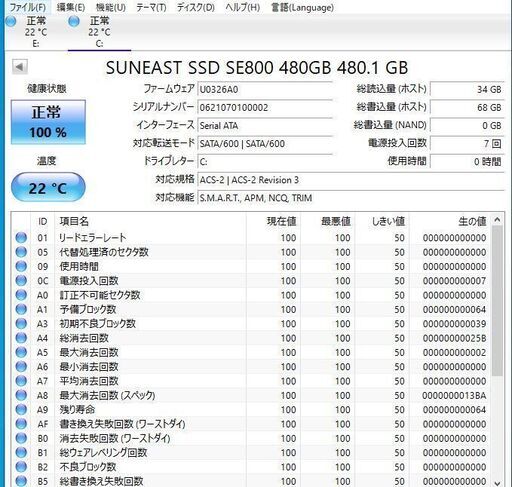
Task: Click status circle for B1 row
Action: coord(21,453)
